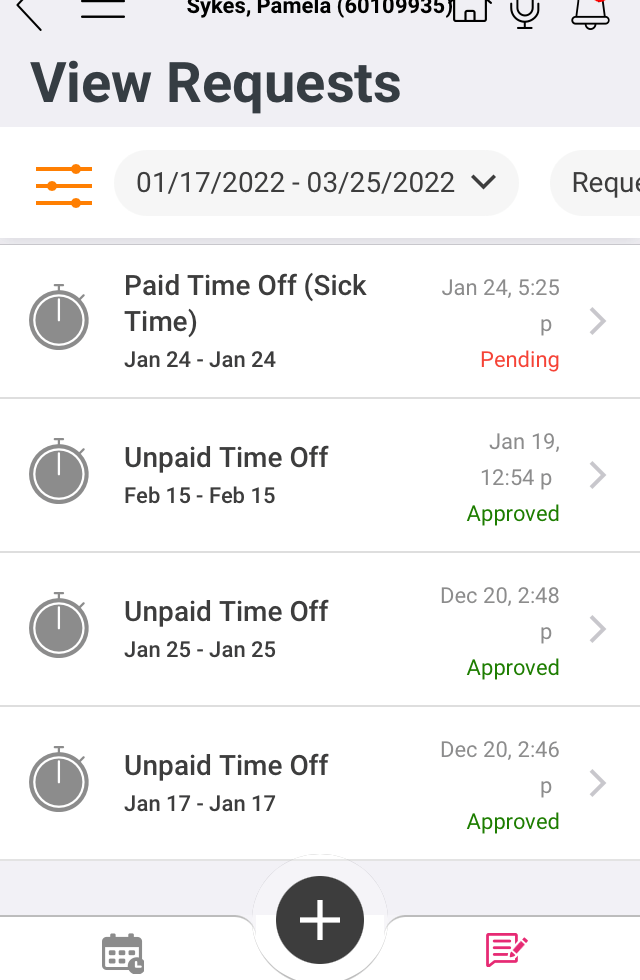Tap the back arrow icon

tap(28, 12)
